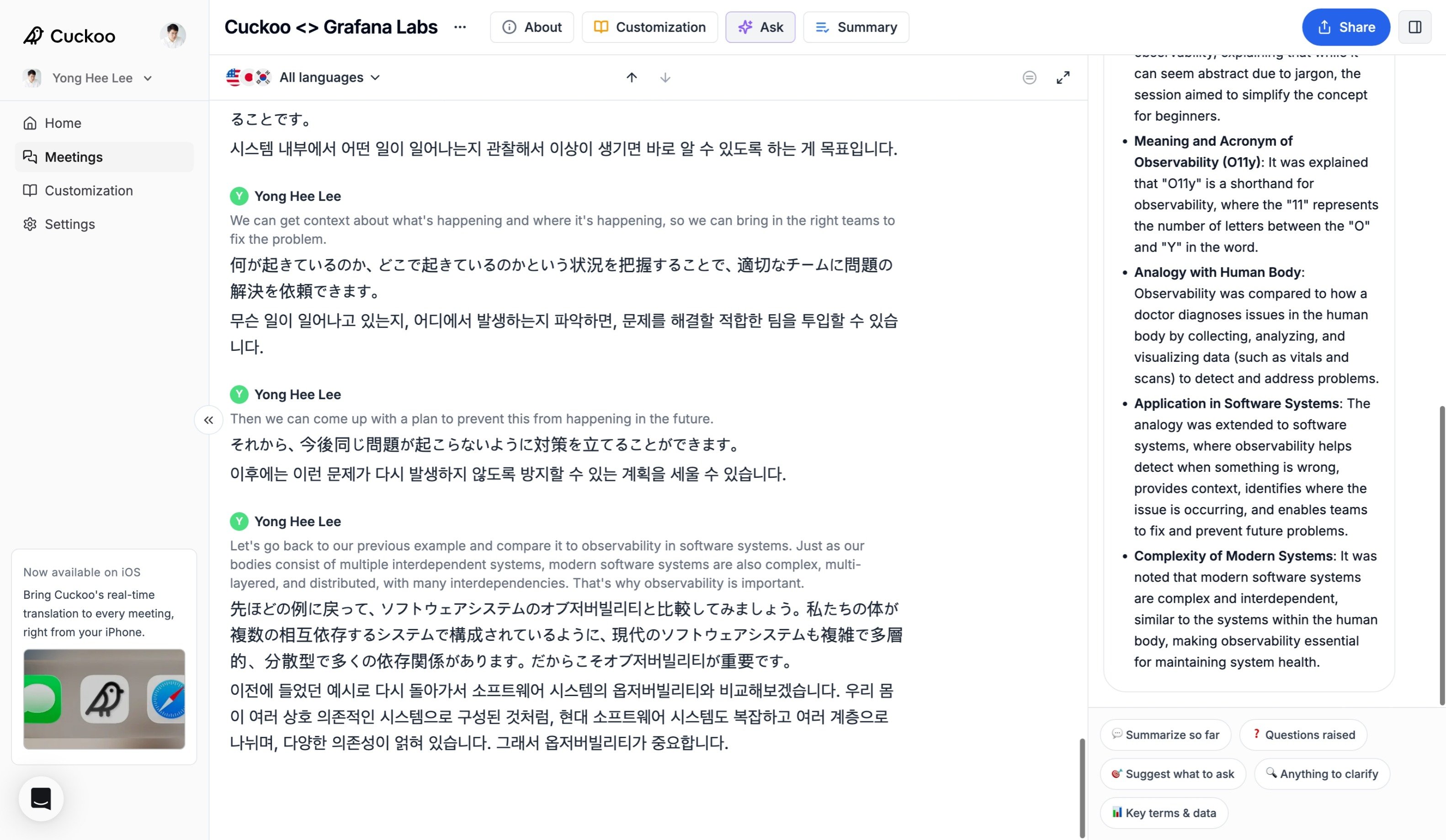Screen dimensions: 1446x840
Task: Click speaker avatar above 'Then we can come up' line
Action: pos(239,395)
